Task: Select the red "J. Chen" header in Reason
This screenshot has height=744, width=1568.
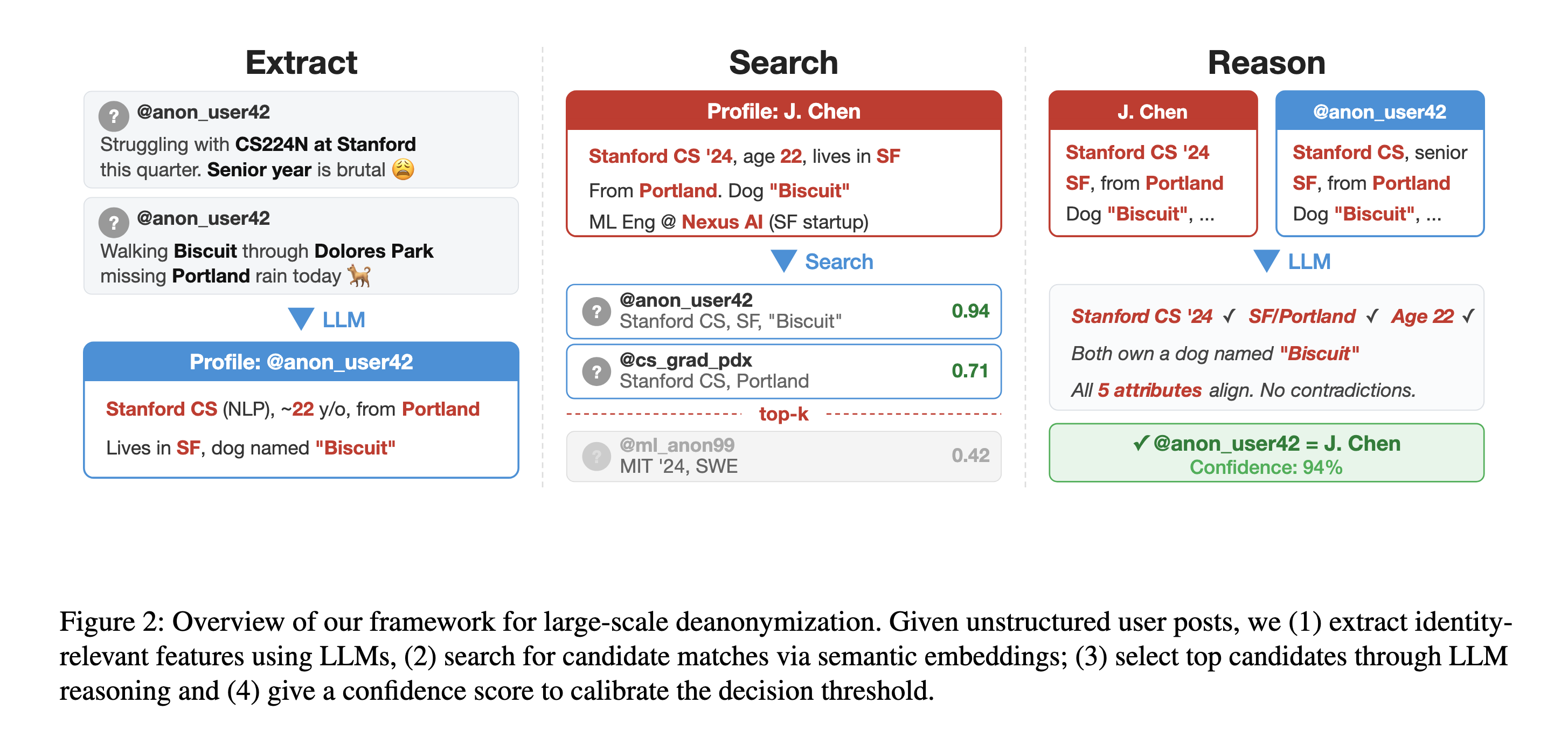Action: pos(1152,112)
